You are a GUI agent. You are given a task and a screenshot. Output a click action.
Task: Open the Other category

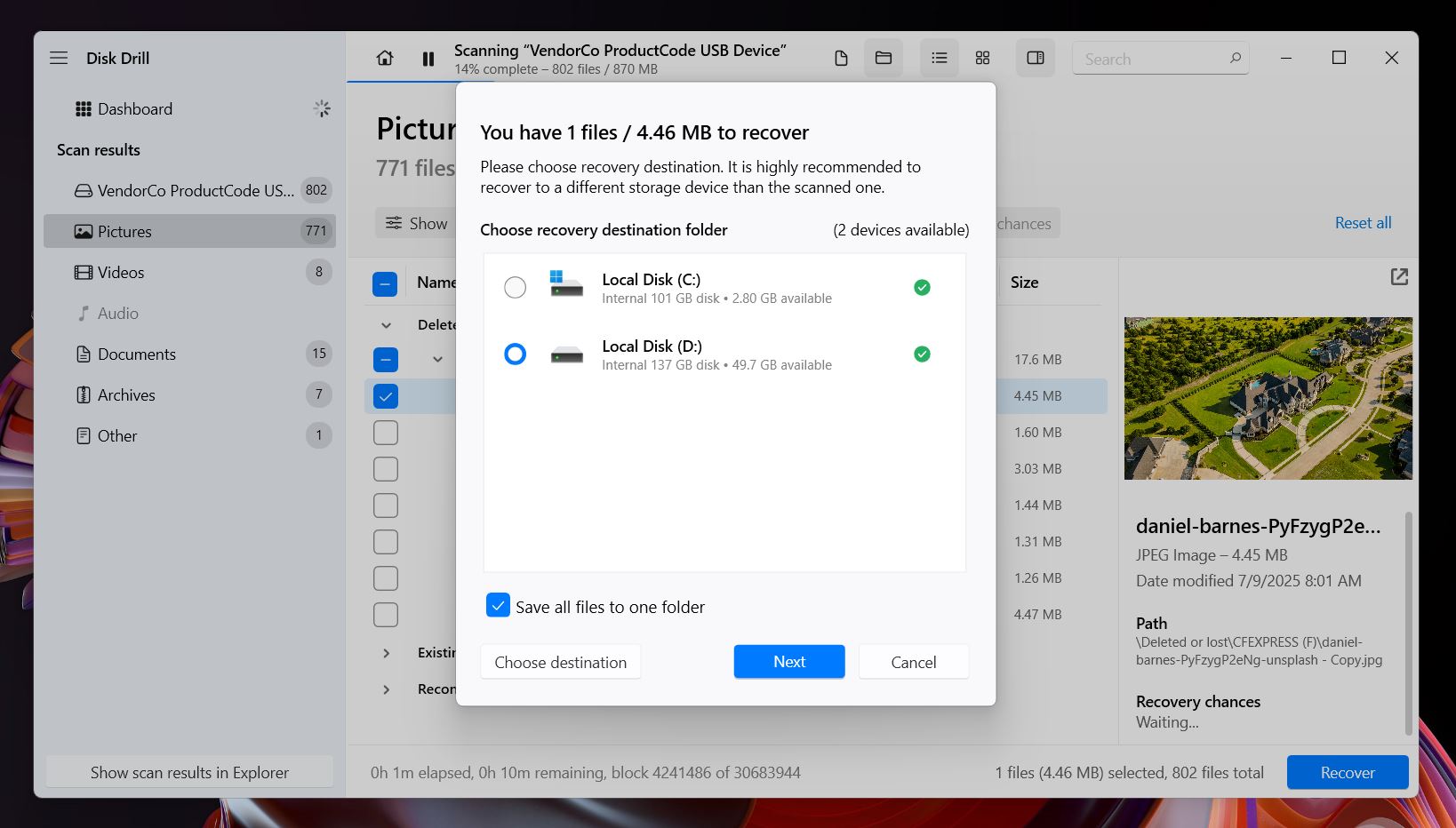click(x=189, y=435)
